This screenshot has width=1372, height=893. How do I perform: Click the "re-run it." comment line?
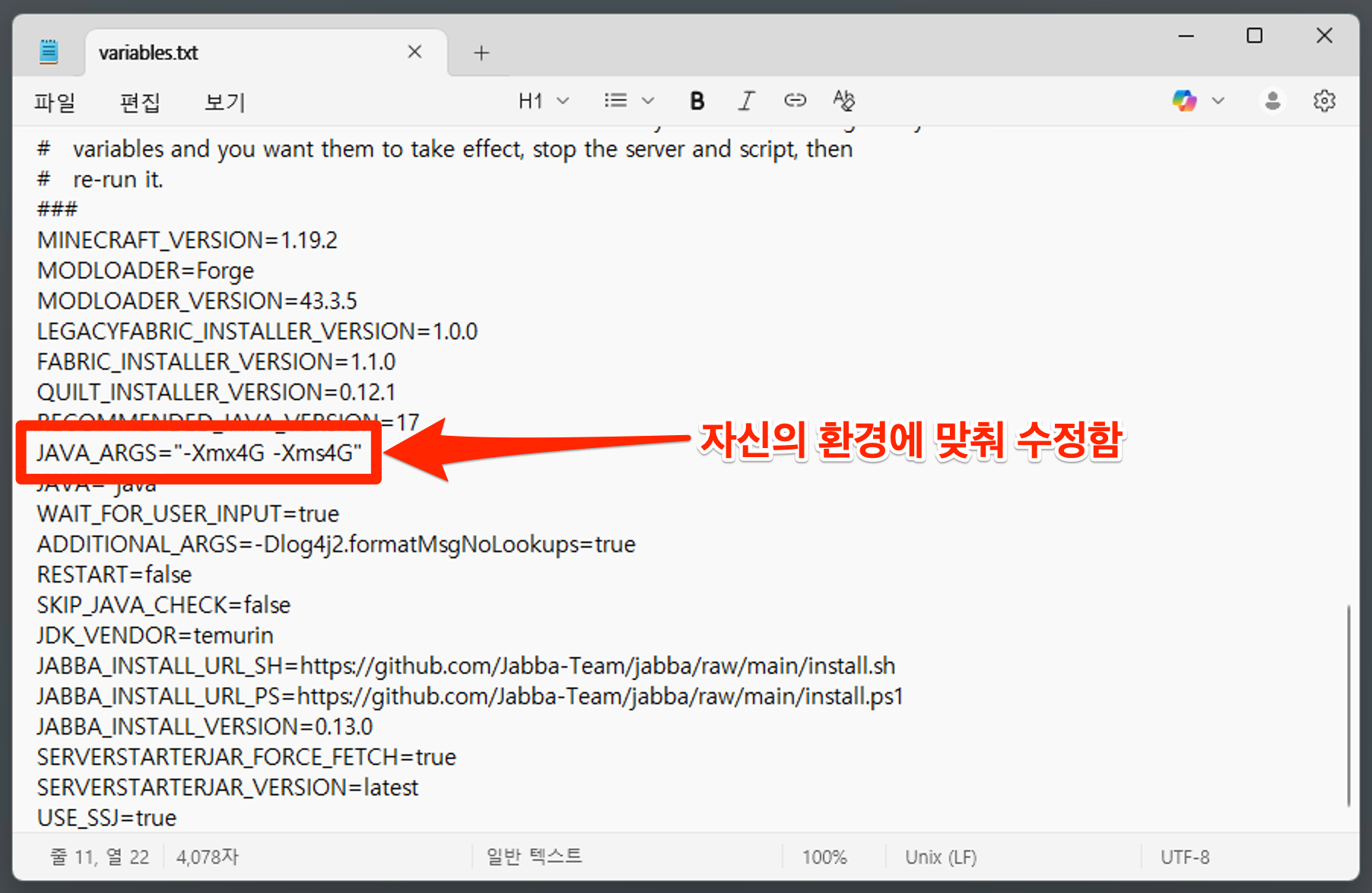(x=100, y=180)
